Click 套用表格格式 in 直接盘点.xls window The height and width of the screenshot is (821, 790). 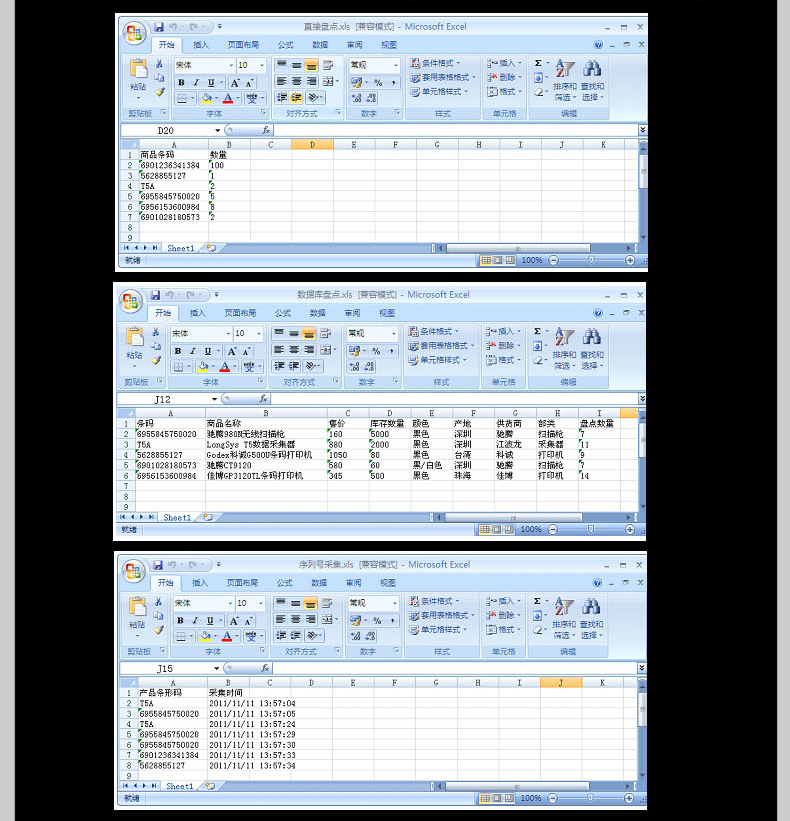click(443, 77)
